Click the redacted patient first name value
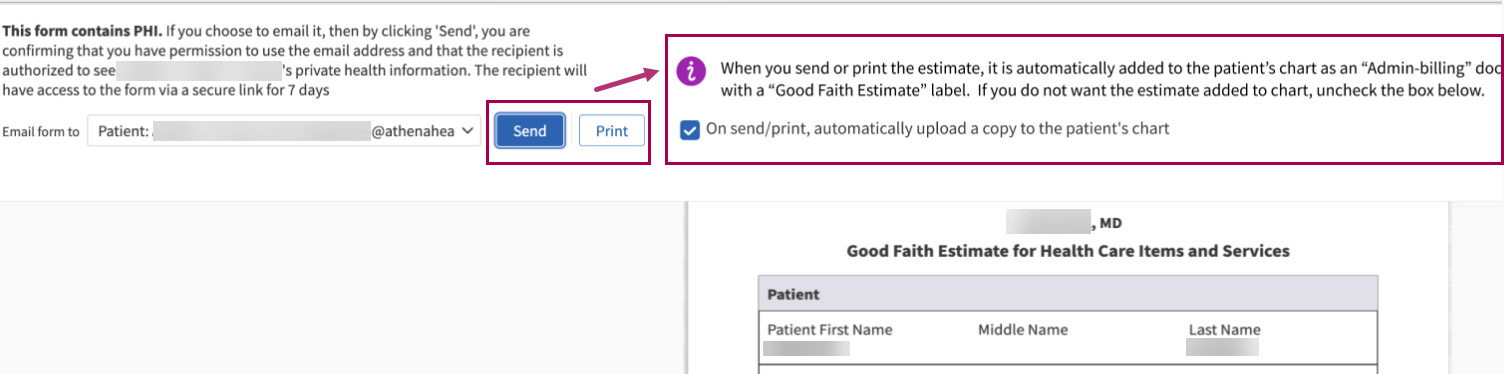Viewport: 1504px width, 374px height. 806,348
